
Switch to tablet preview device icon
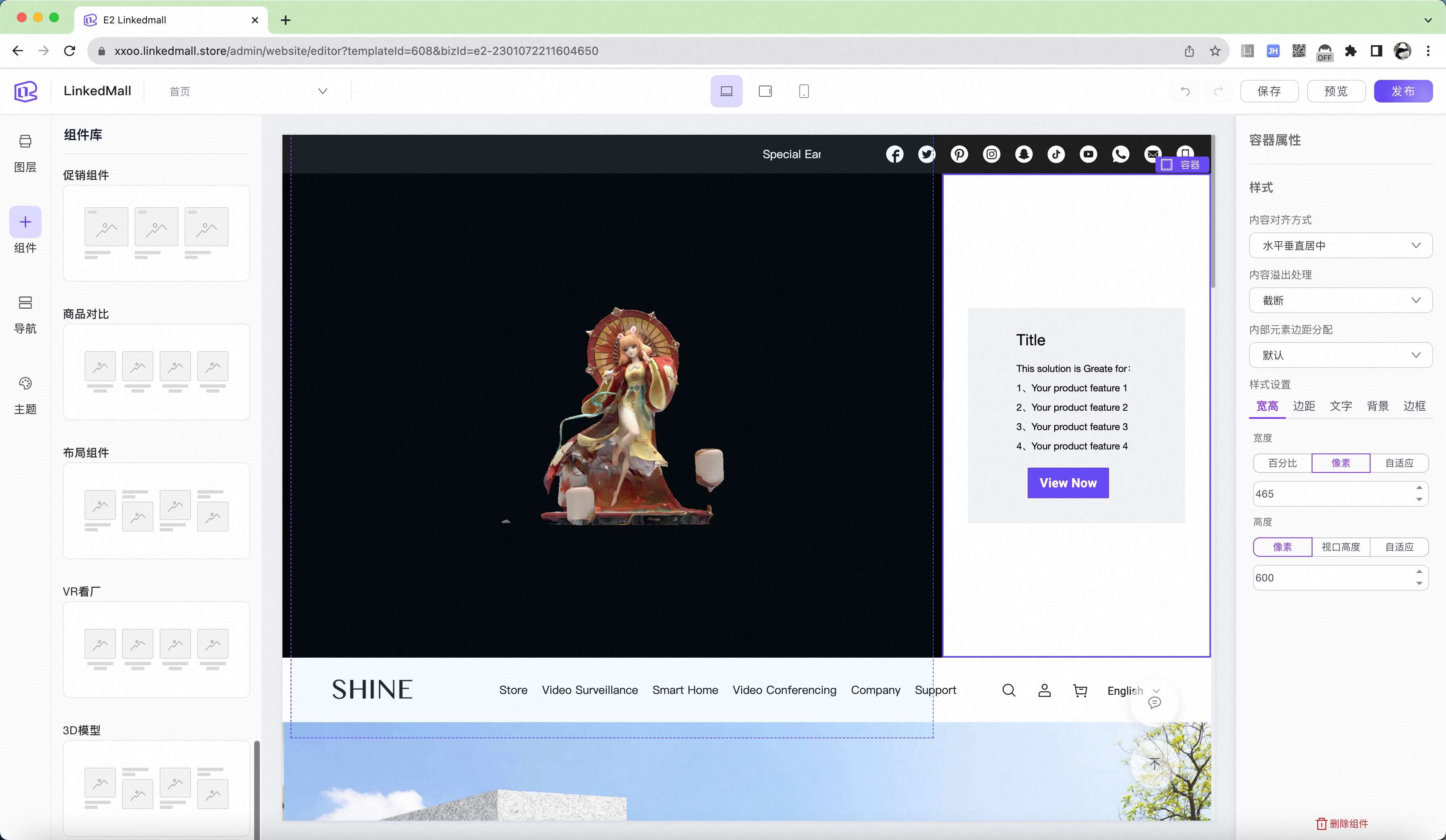[765, 91]
